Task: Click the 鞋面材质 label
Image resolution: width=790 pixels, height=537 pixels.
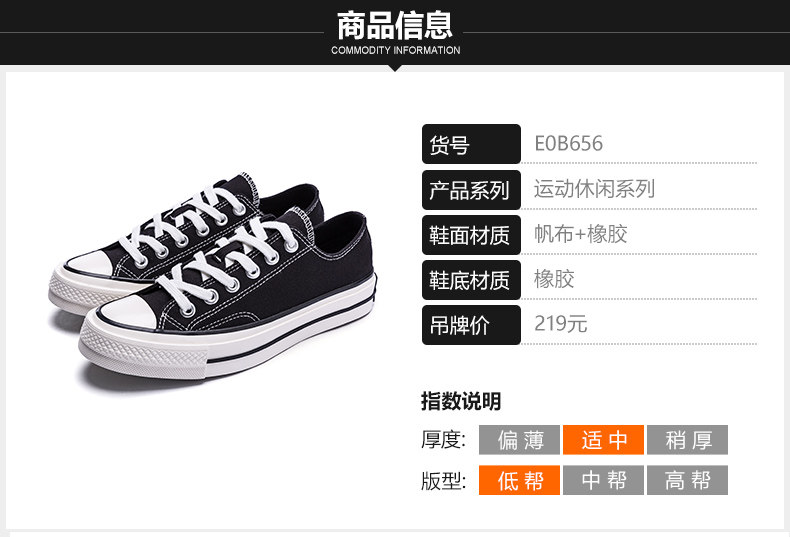Action: tap(471, 235)
